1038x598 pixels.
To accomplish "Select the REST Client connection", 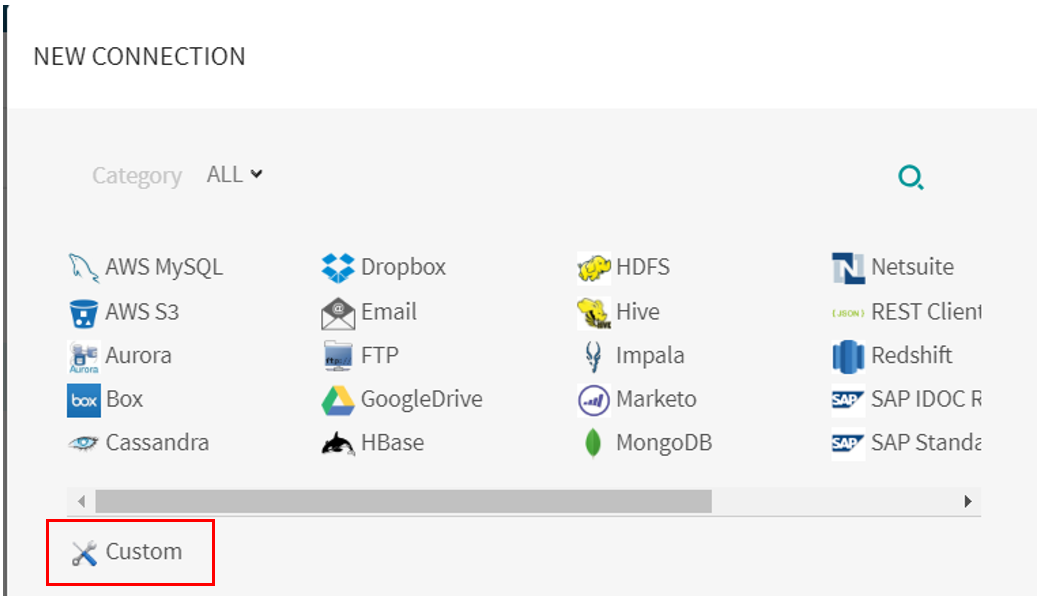I will [x=906, y=312].
